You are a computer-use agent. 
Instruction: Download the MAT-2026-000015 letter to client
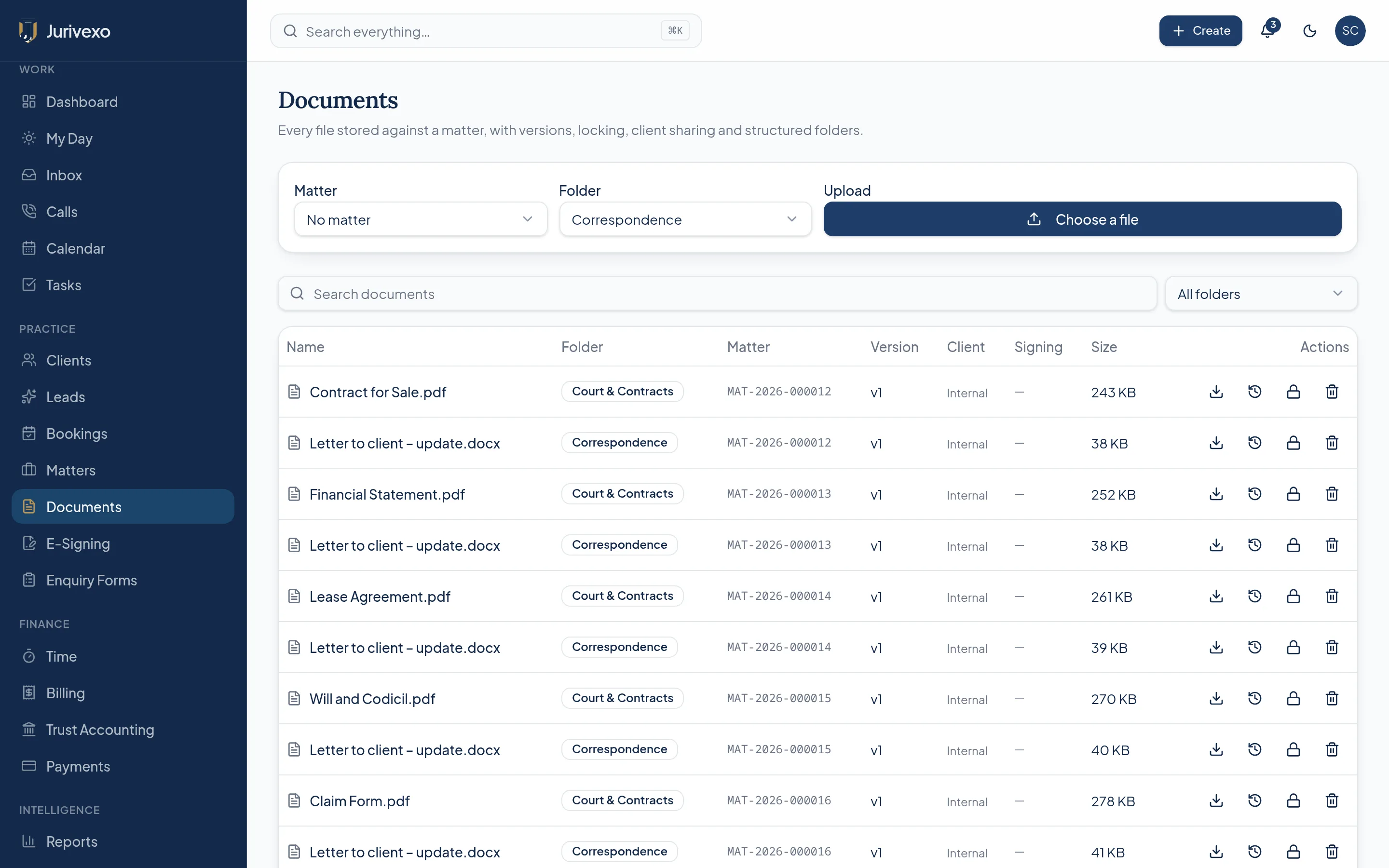1216,749
